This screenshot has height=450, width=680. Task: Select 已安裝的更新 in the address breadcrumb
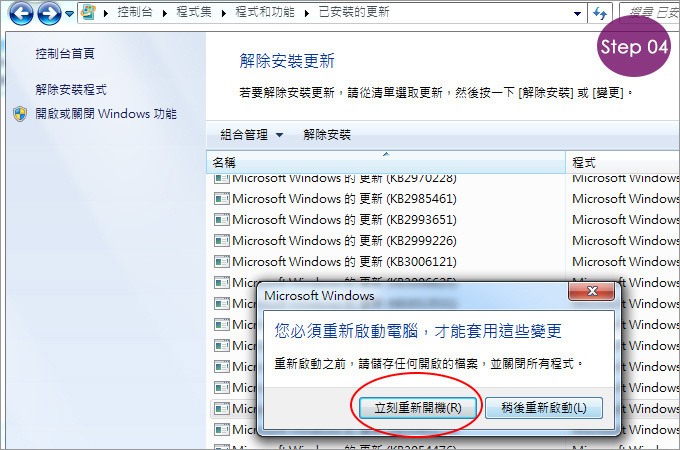[x=354, y=12]
